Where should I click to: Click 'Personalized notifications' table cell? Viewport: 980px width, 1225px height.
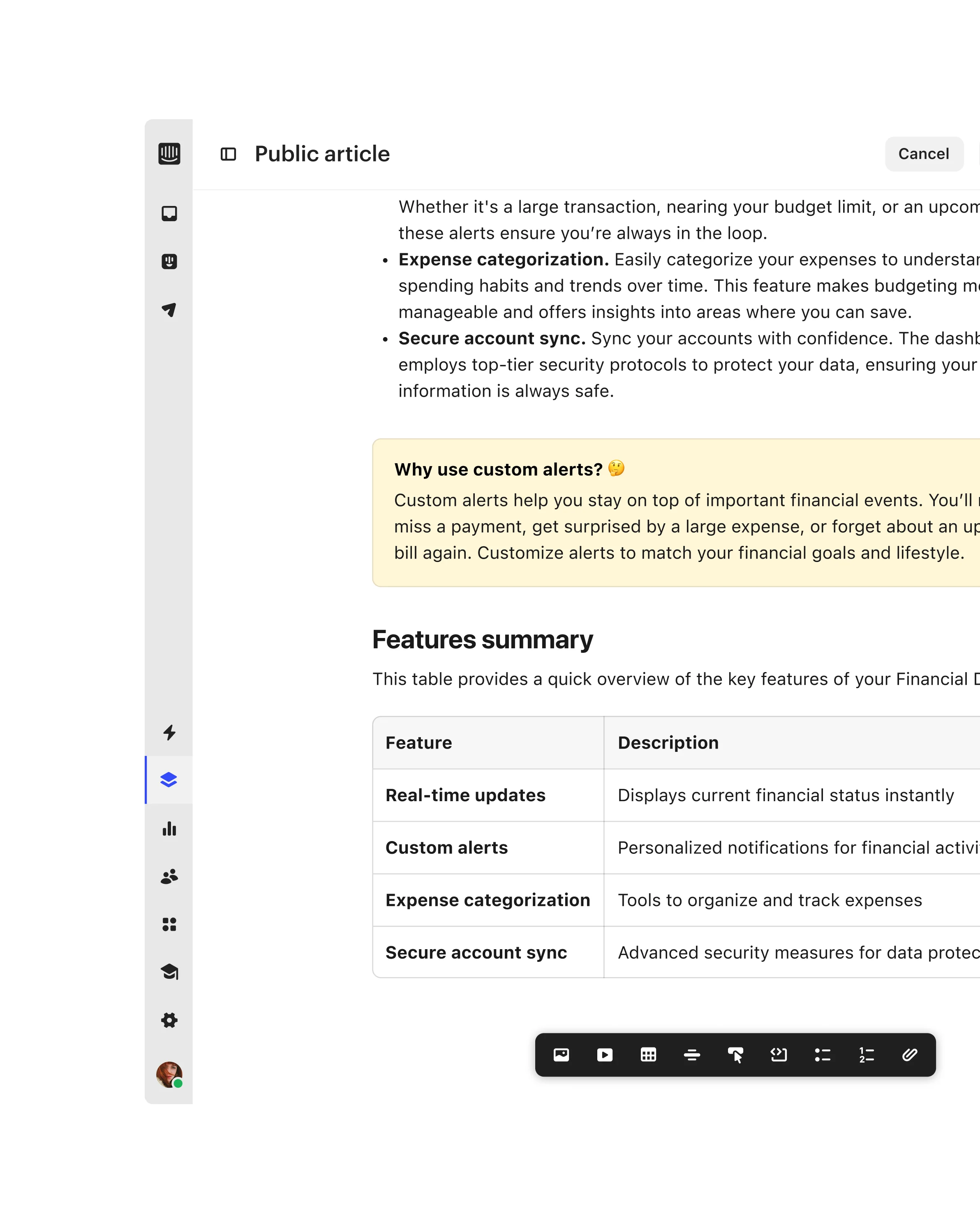pyautogui.click(x=792, y=848)
